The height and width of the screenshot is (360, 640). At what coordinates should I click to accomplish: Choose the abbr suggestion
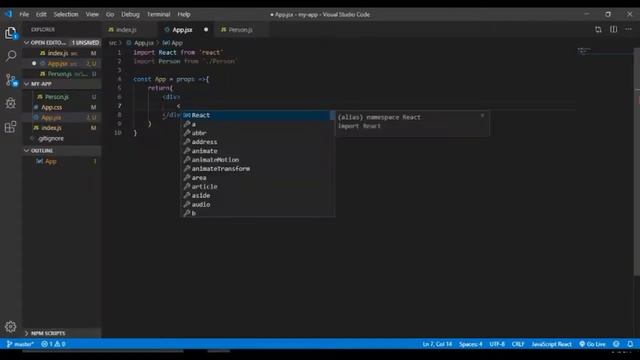pos(257,133)
